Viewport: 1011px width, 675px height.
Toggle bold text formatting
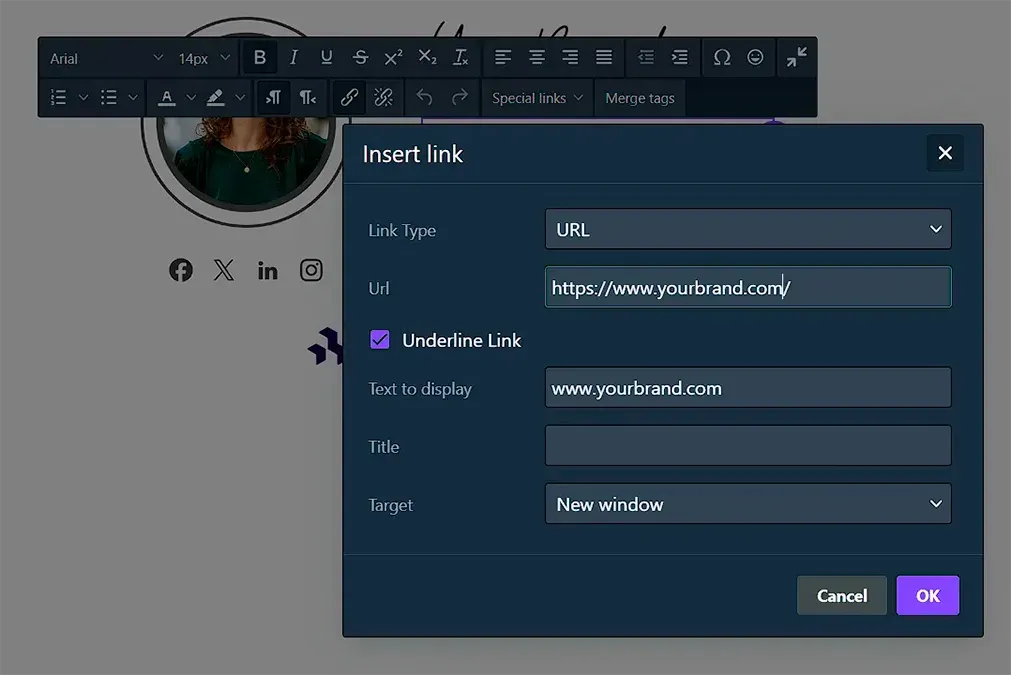pos(260,58)
